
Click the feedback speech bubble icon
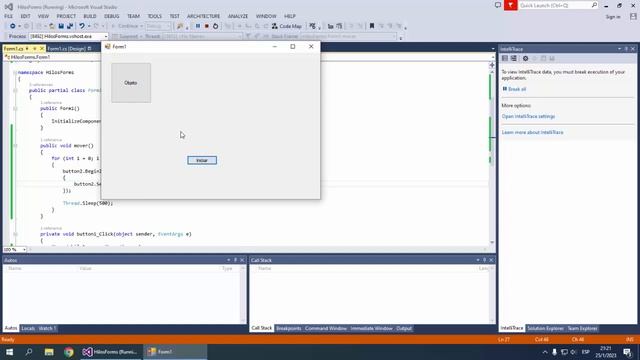pos(498,5)
